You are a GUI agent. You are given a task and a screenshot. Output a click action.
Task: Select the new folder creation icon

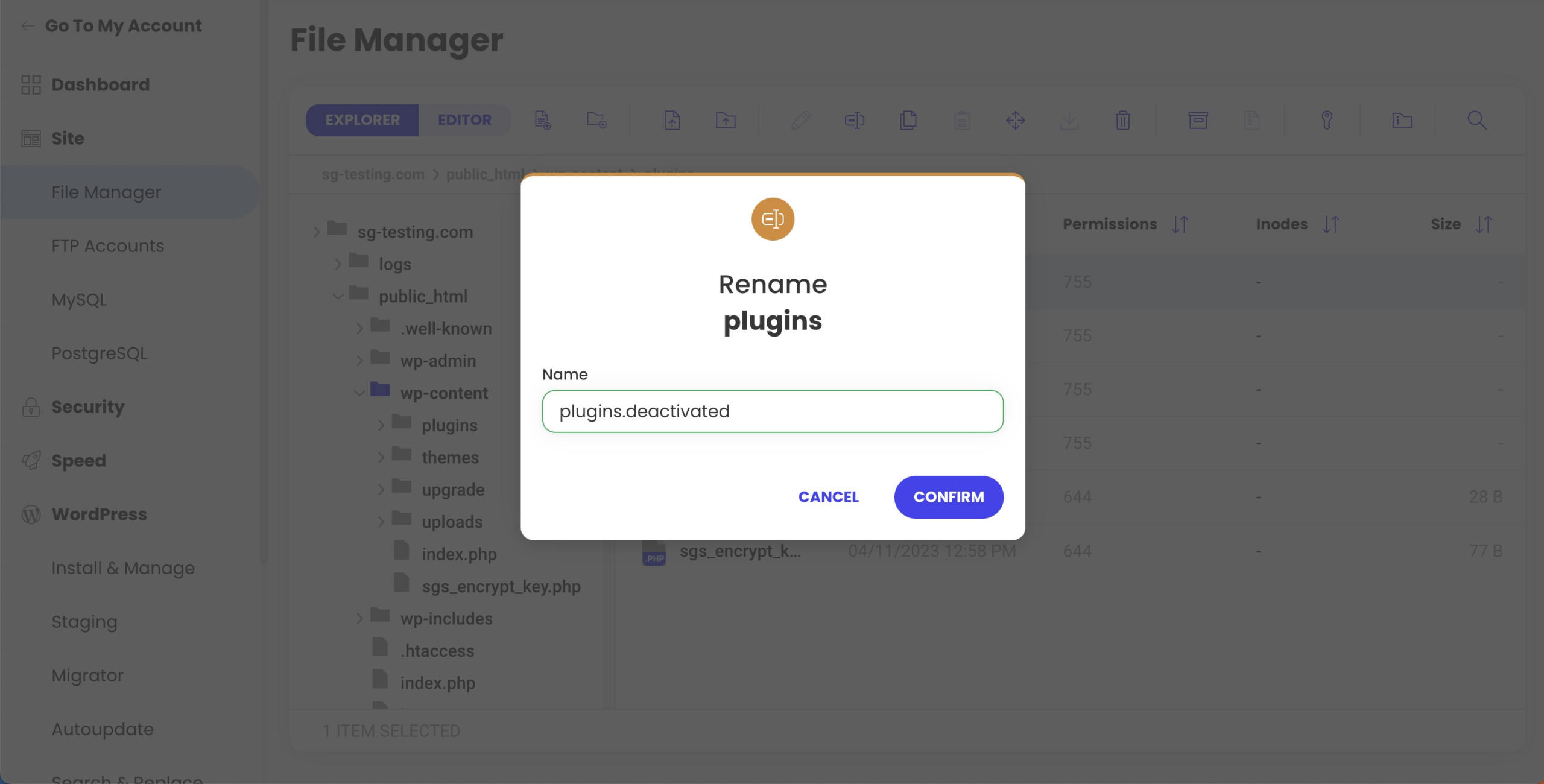tap(597, 119)
